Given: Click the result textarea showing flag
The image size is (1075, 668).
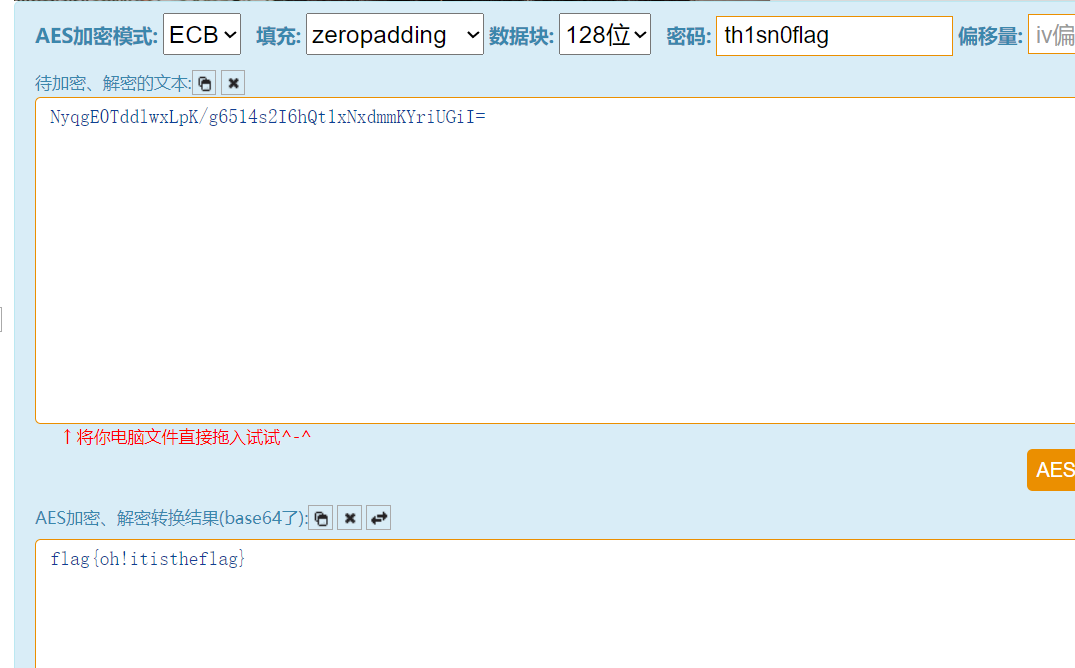Looking at the screenshot, I should (555, 604).
